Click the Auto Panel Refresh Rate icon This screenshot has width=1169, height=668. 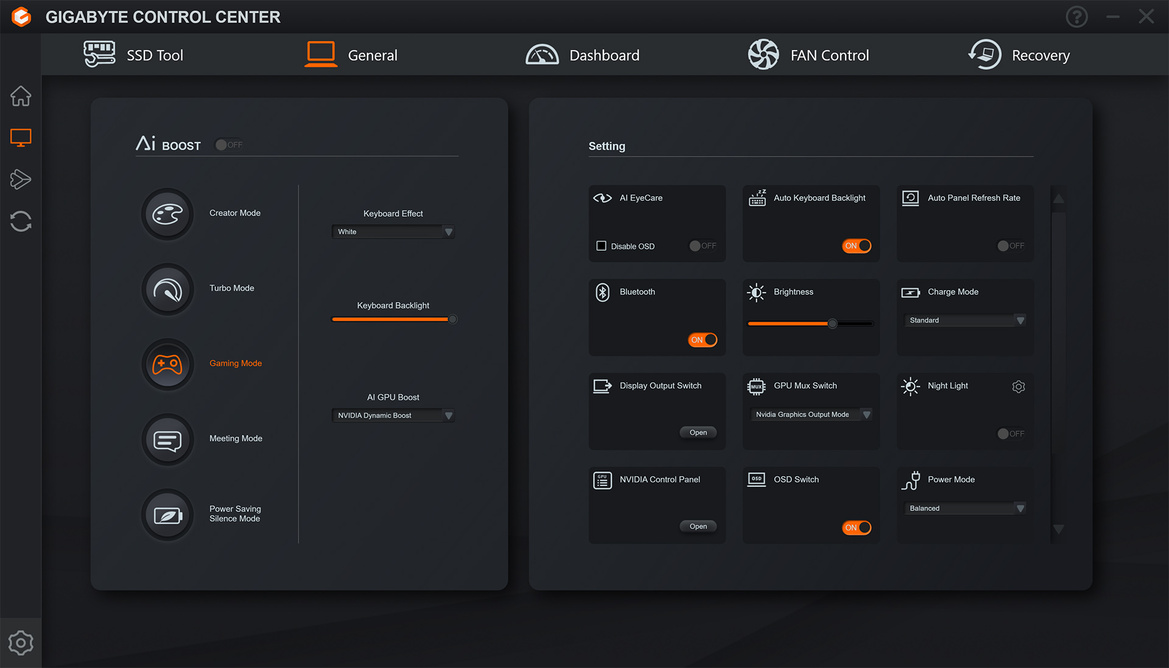(x=910, y=198)
